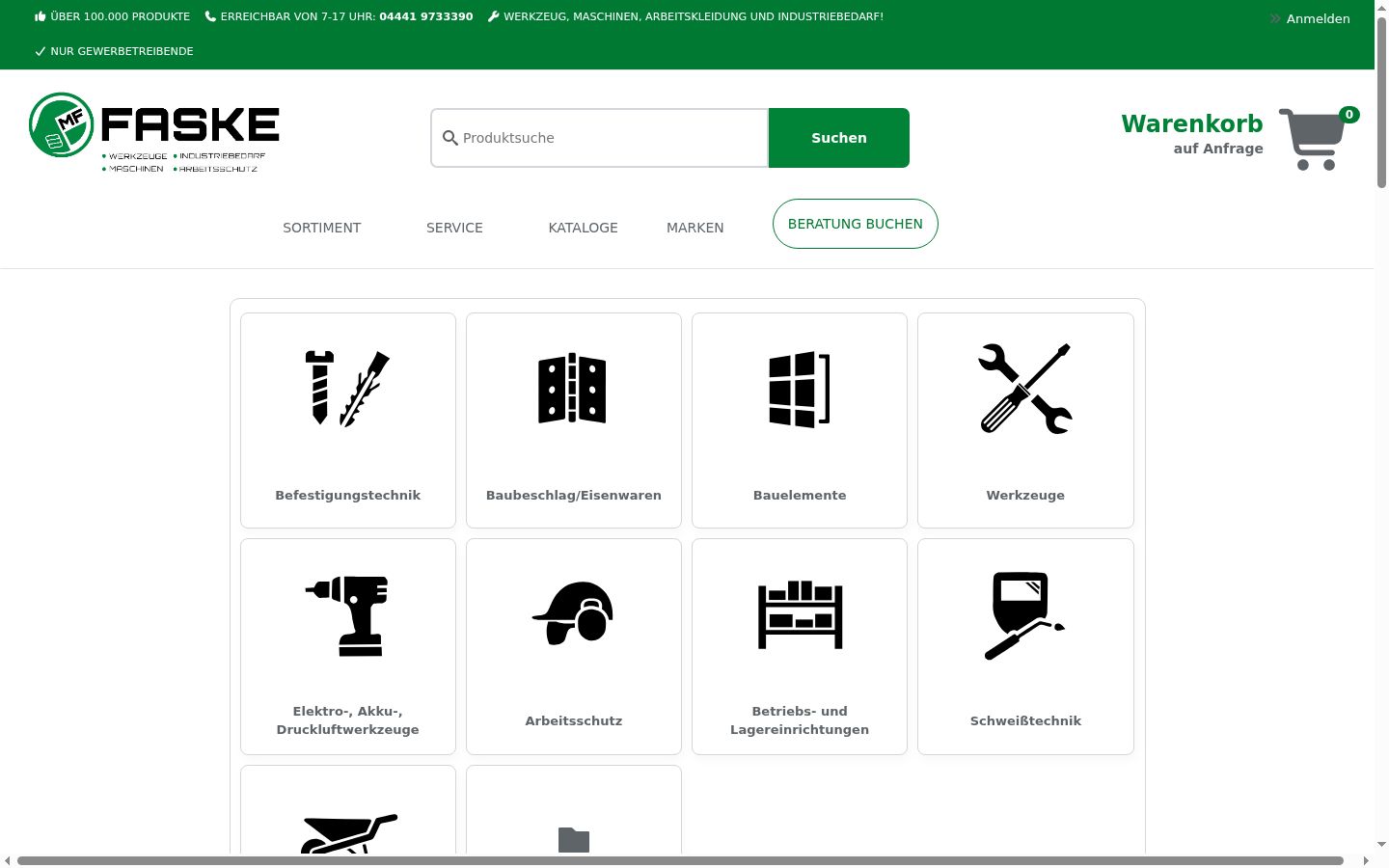Select the Baubeschlag/Eisenwaren hinge icon
This screenshot has width=1389, height=868.
coord(573,389)
